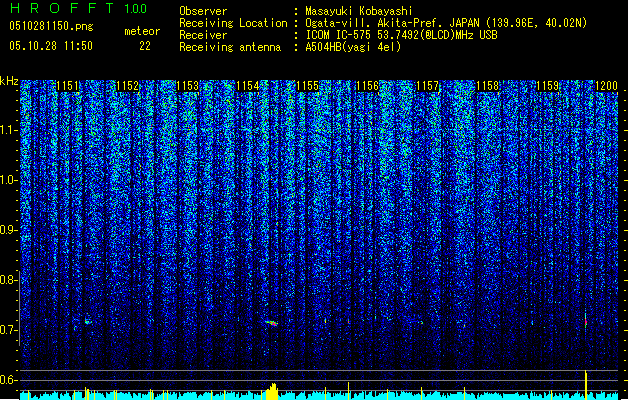The width and height of the screenshot is (629, 400).
Task: Click the ICOM IC-575 receiver text
Action: [x=402, y=35]
